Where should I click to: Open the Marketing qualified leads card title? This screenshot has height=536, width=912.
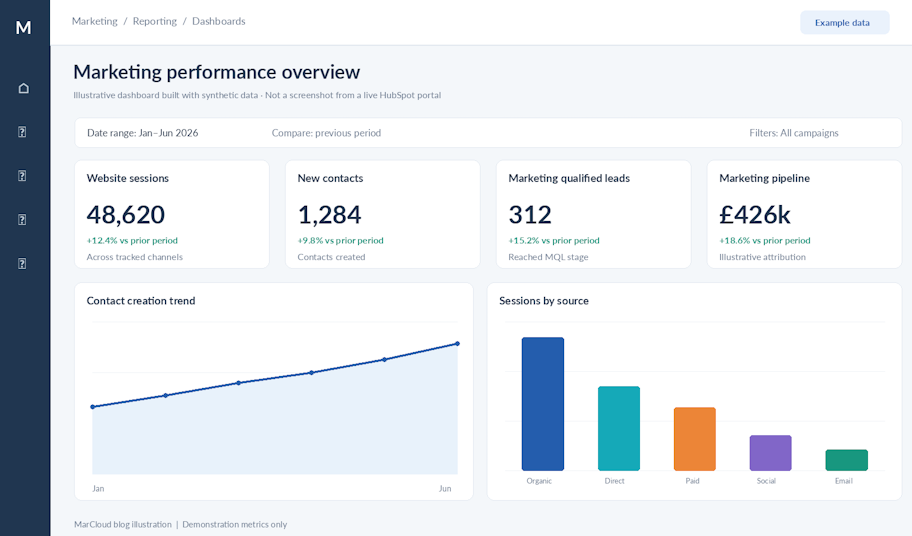coord(569,178)
